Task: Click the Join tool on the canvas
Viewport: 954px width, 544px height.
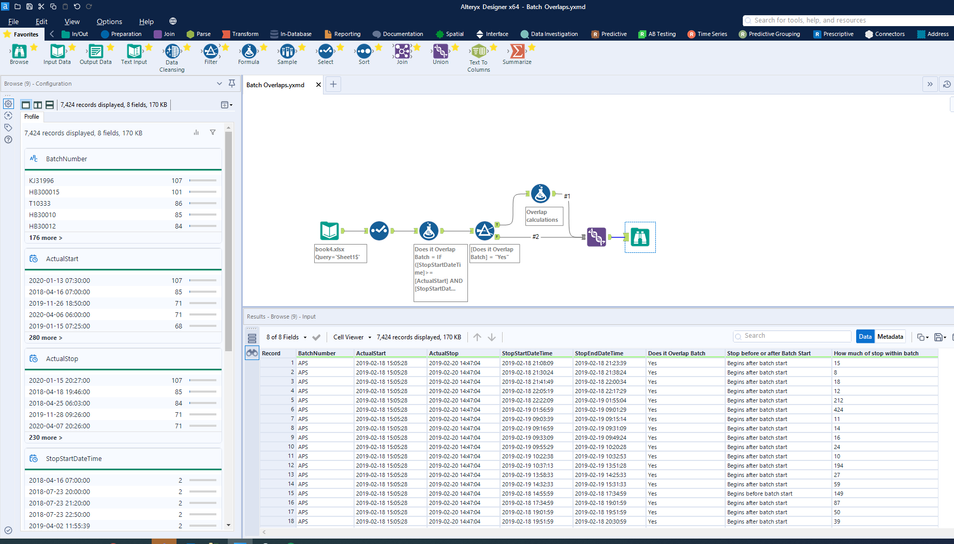Action: click(x=596, y=237)
